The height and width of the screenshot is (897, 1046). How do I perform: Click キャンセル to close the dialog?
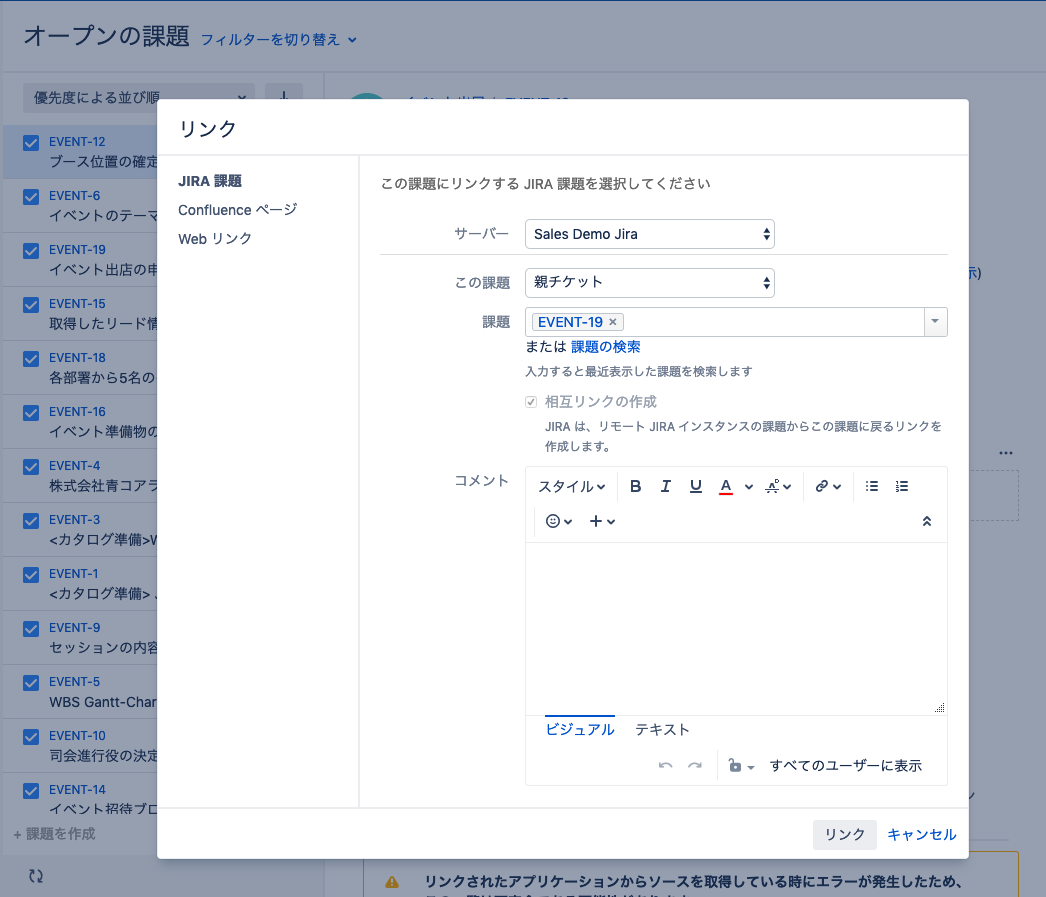tap(921, 834)
